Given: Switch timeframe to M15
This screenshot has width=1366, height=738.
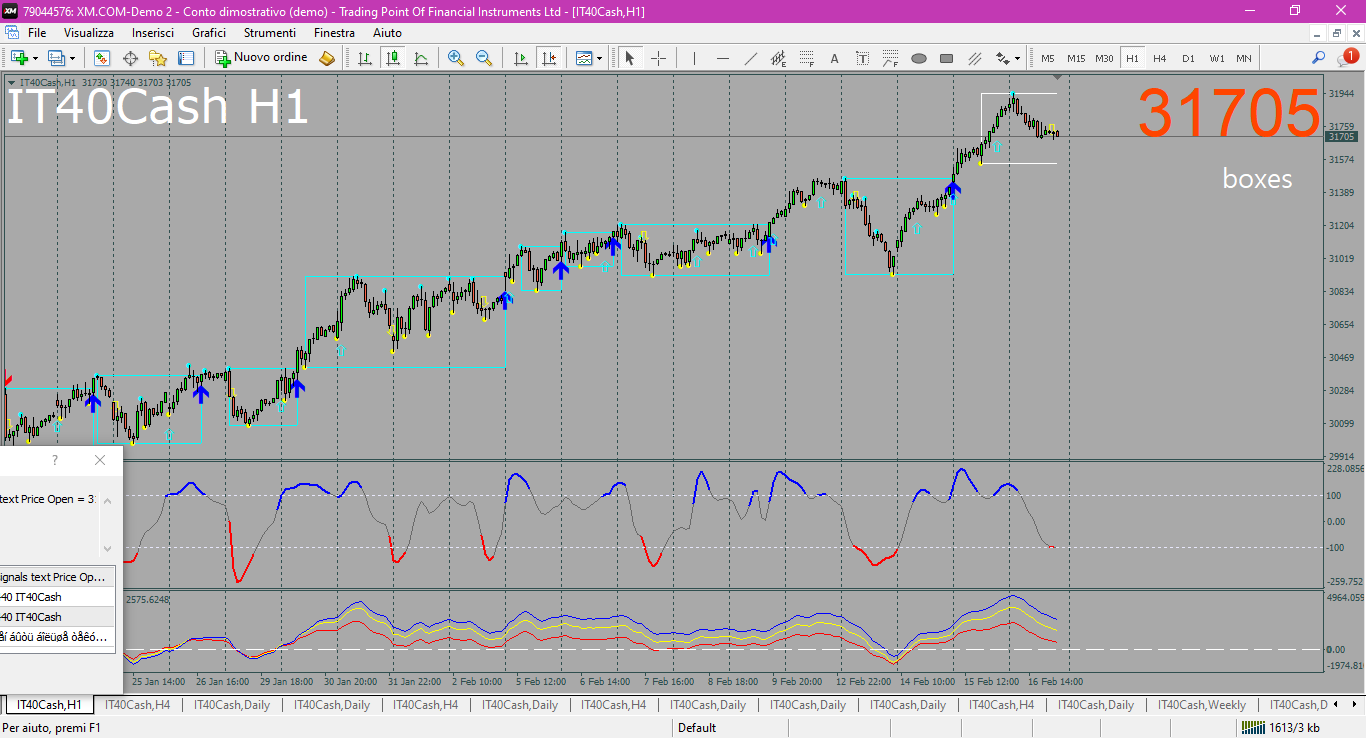Looking at the screenshot, I should coord(1076,58).
